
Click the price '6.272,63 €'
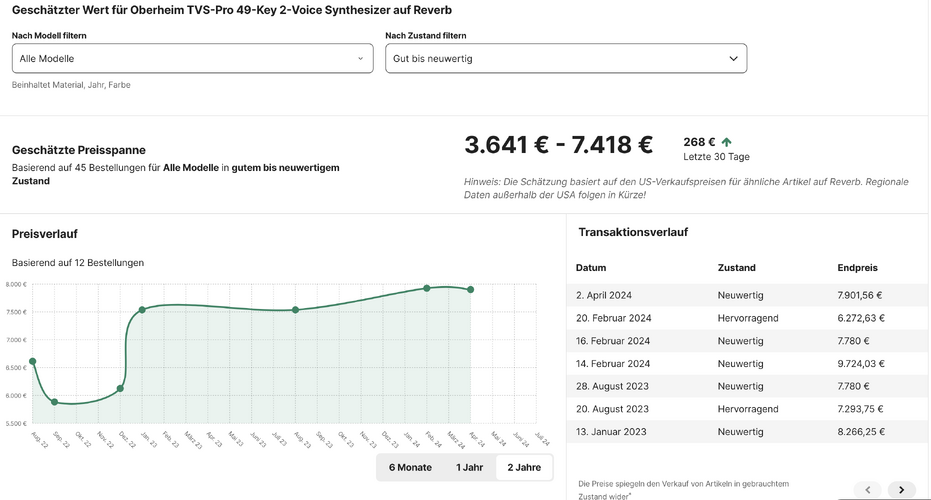pos(861,318)
